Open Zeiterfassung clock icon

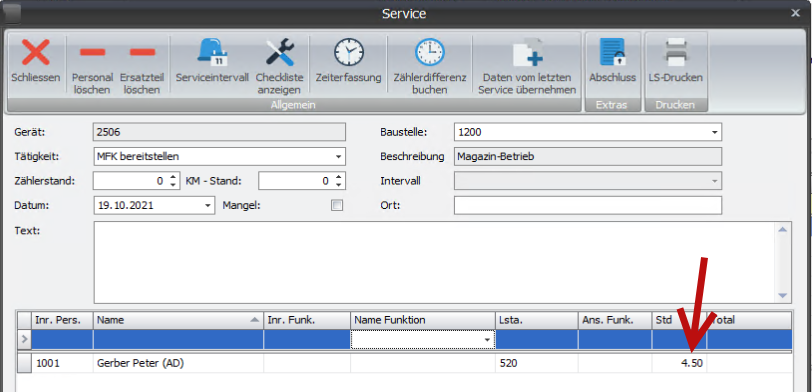349,52
